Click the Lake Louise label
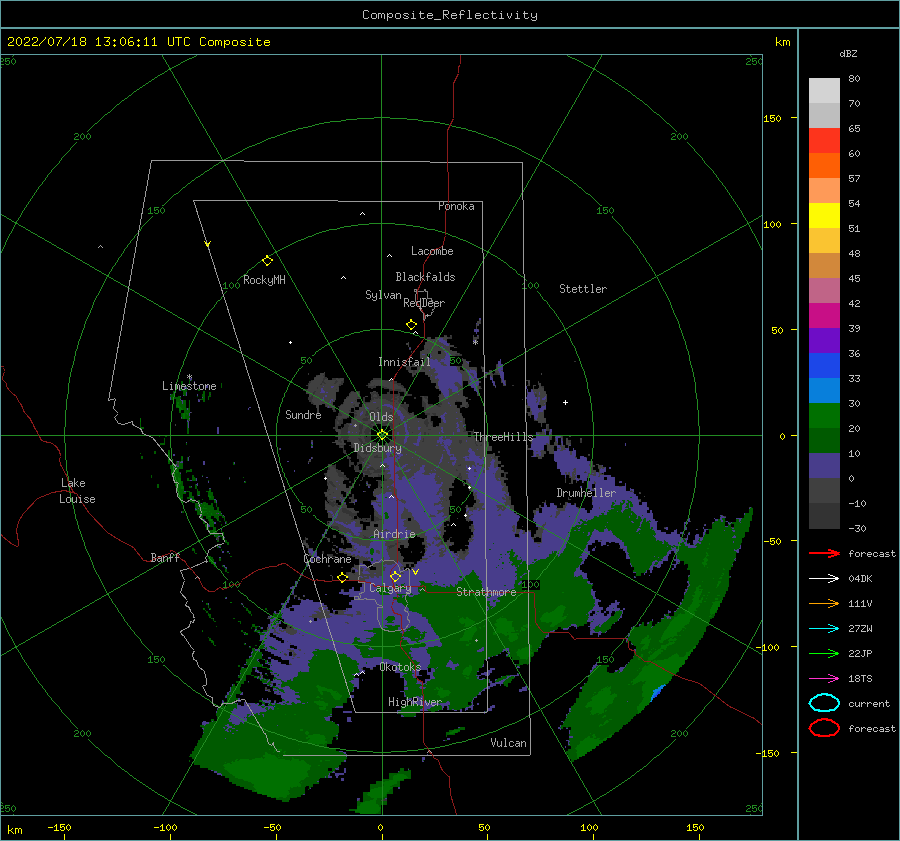The height and width of the screenshot is (841, 900). [x=77, y=491]
